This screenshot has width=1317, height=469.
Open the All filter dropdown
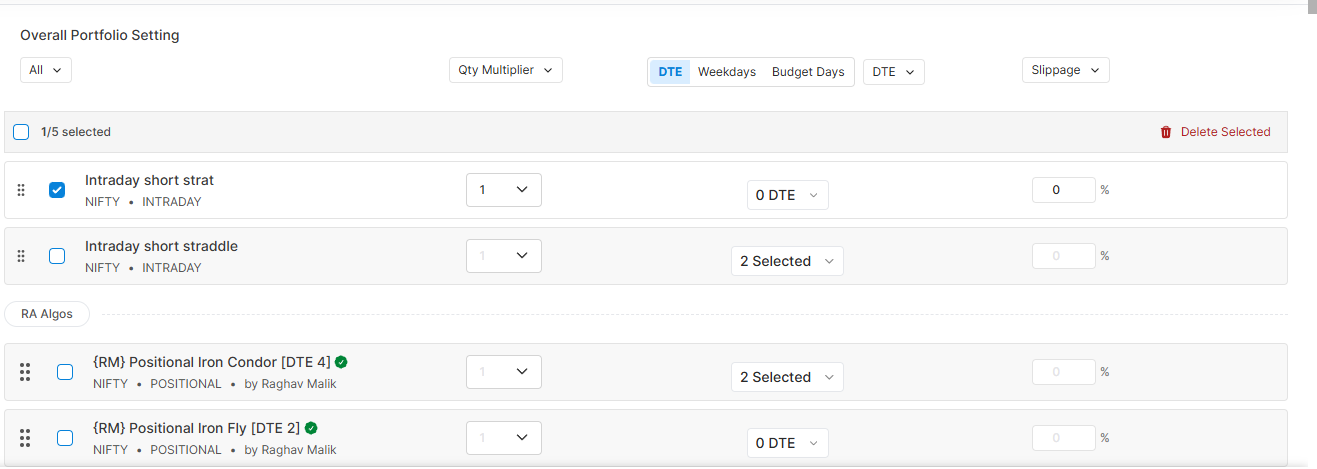pos(46,70)
